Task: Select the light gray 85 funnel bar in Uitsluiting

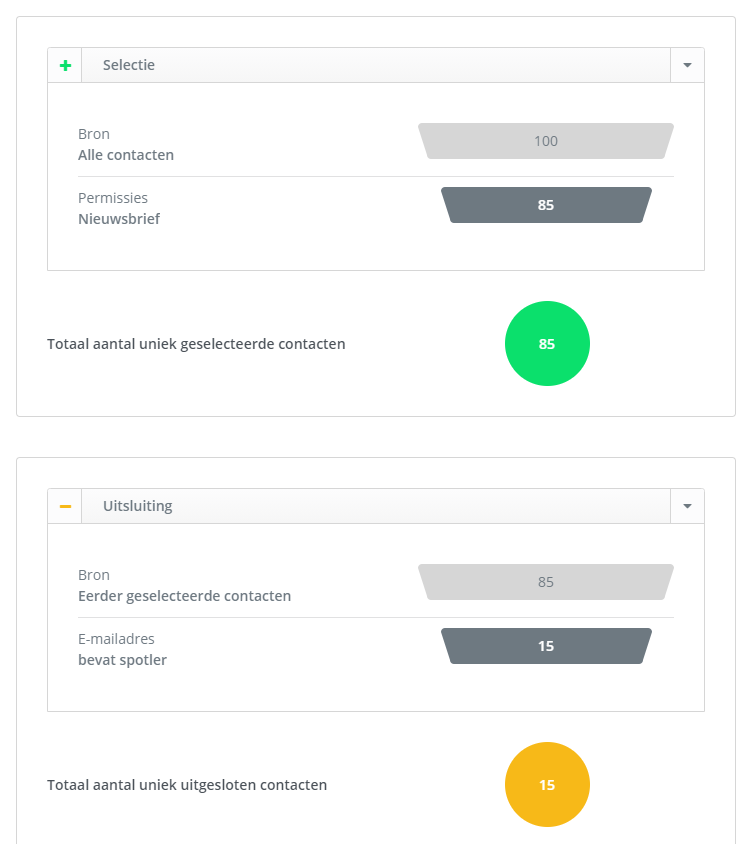Action: (546, 582)
